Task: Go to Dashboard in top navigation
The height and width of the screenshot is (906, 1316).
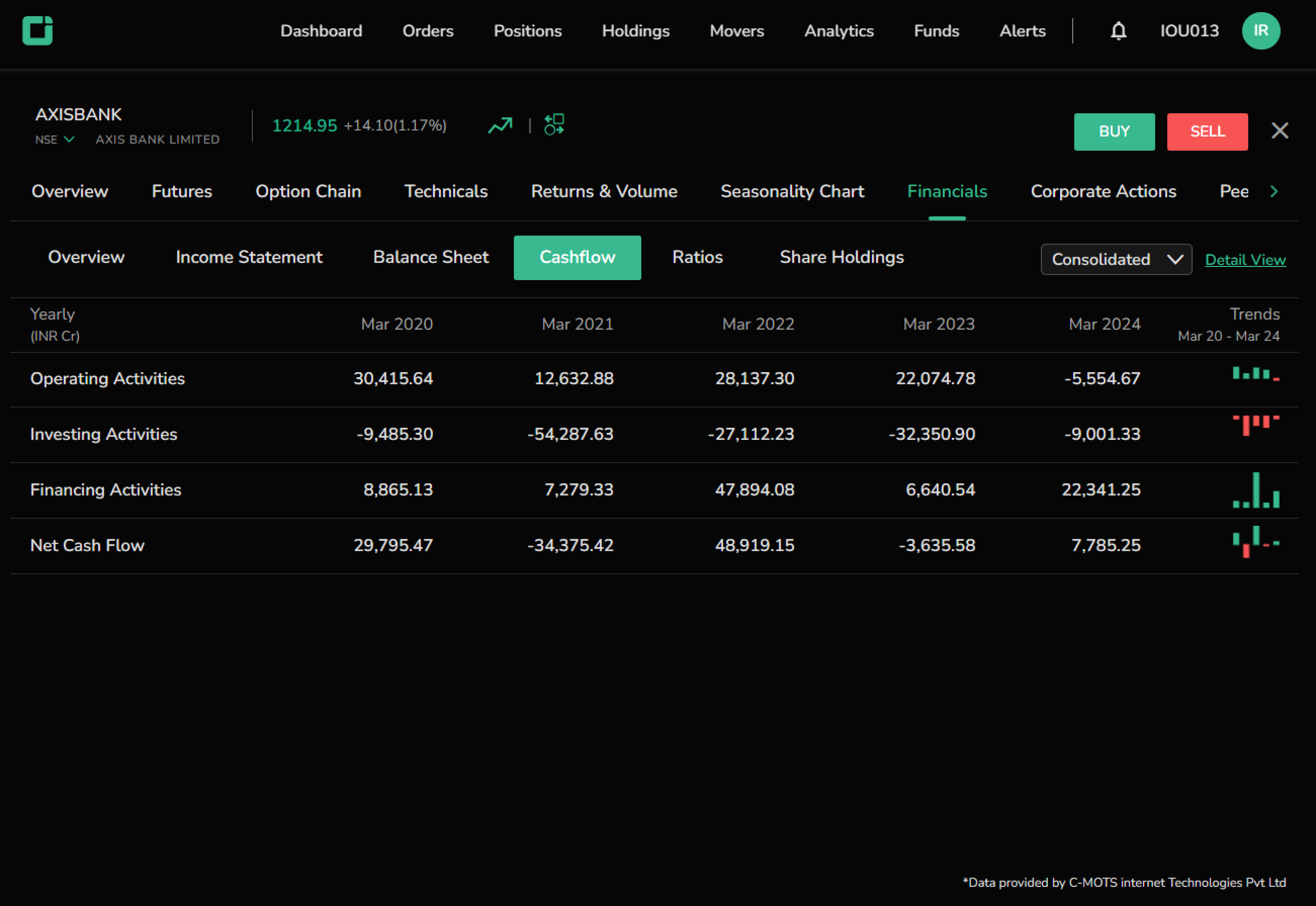Action: point(321,31)
